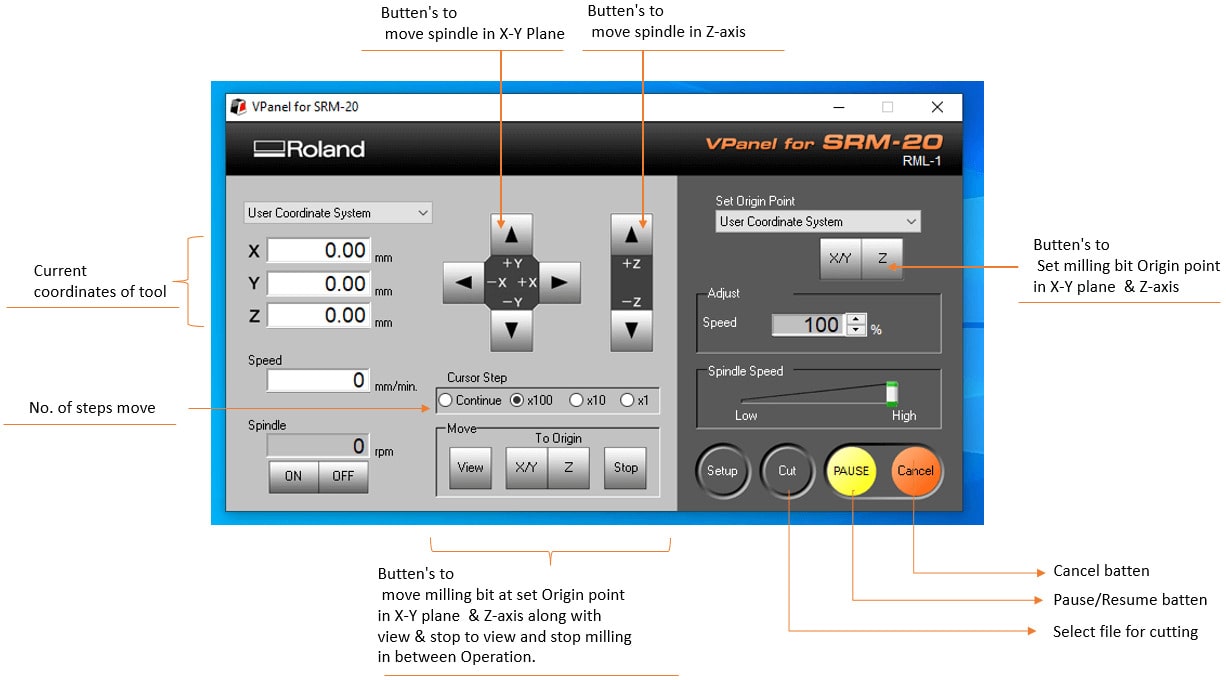Lower spindle with -Z down arrow

[x=631, y=330]
